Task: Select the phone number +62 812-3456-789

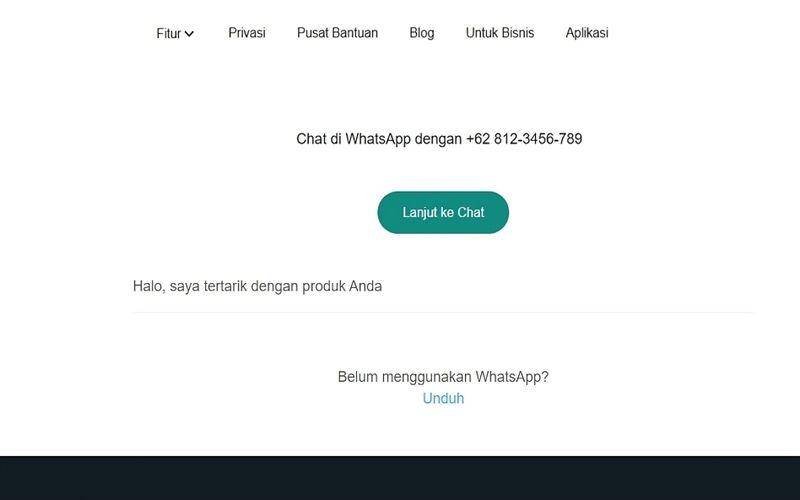Action: 524,139
